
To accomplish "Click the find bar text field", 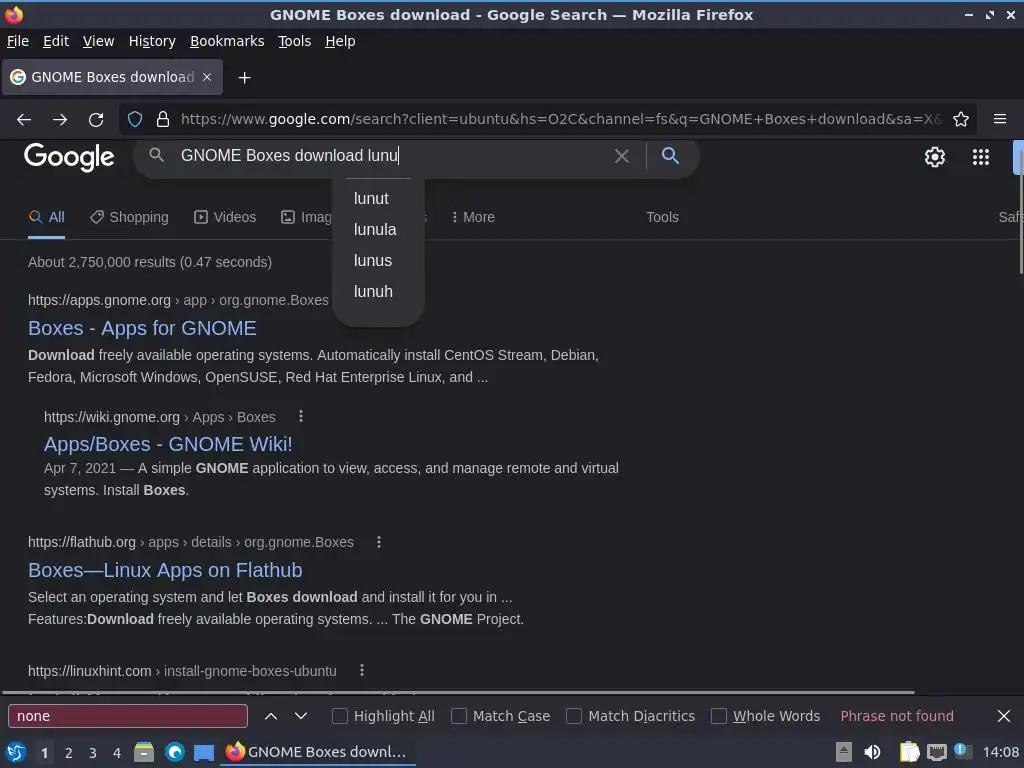I will pyautogui.click(x=128, y=716).
